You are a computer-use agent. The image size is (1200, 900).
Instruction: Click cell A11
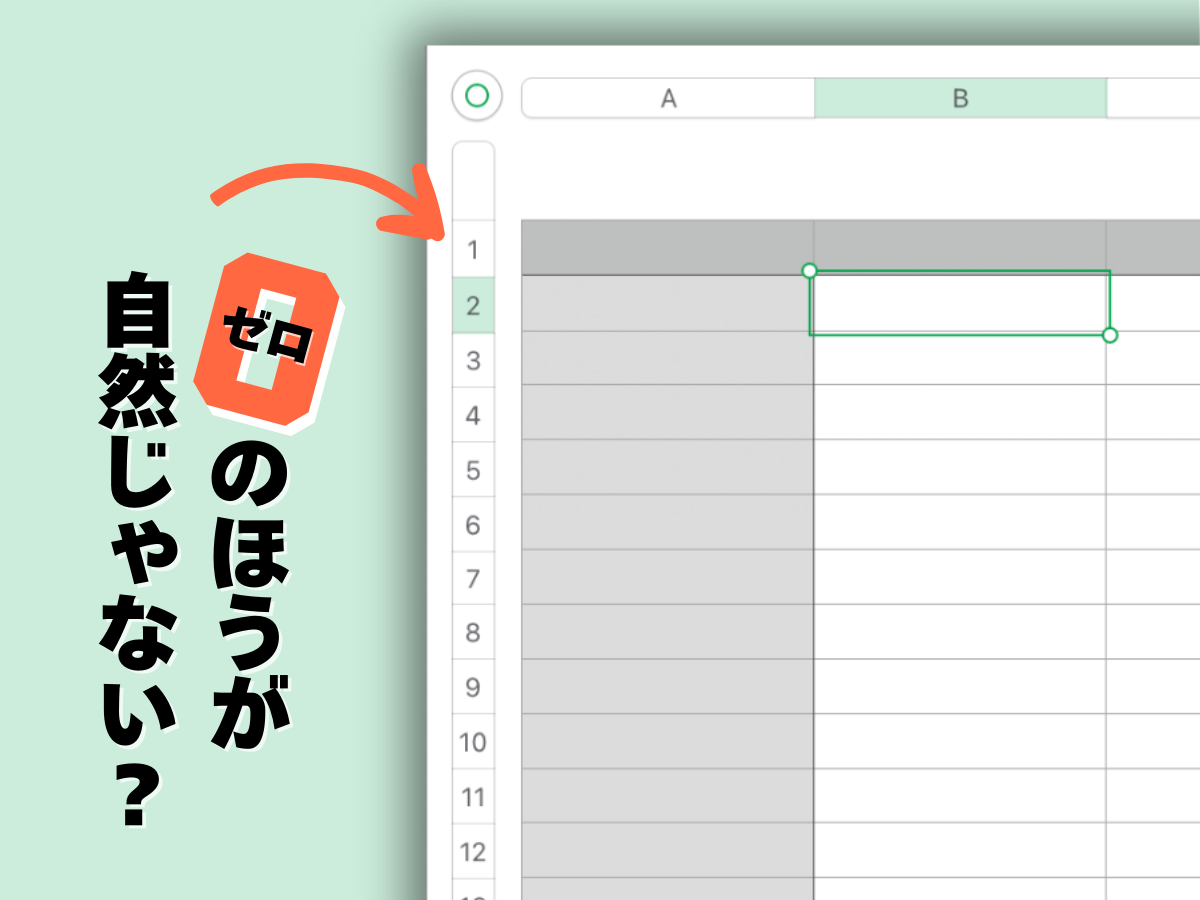668,796
